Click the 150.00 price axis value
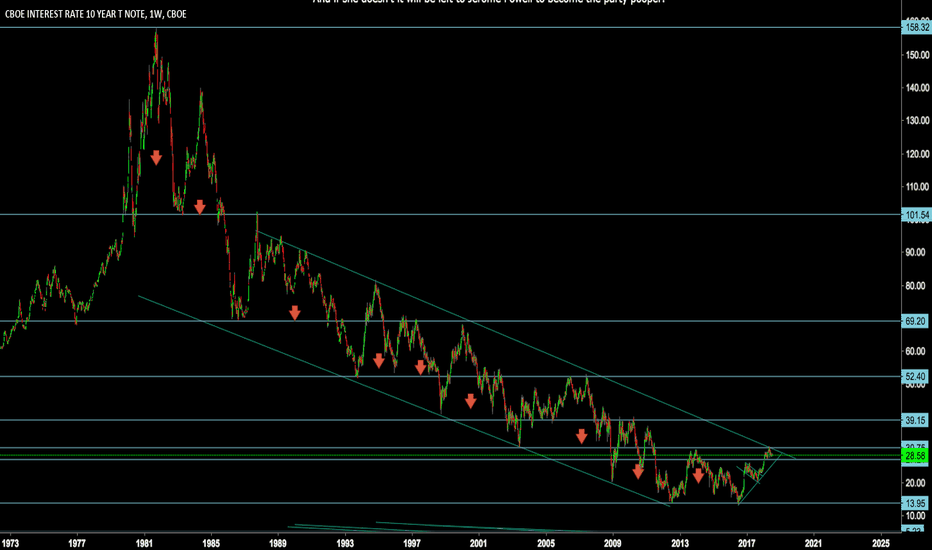This screenshot has width=932, height=550. [917, 55]
